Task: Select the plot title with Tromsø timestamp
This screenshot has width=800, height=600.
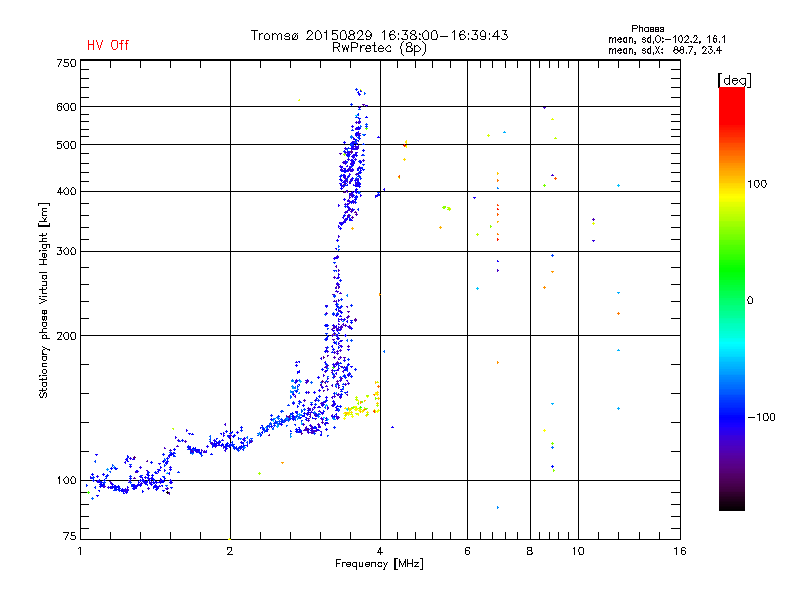Action: pos(379,35)
